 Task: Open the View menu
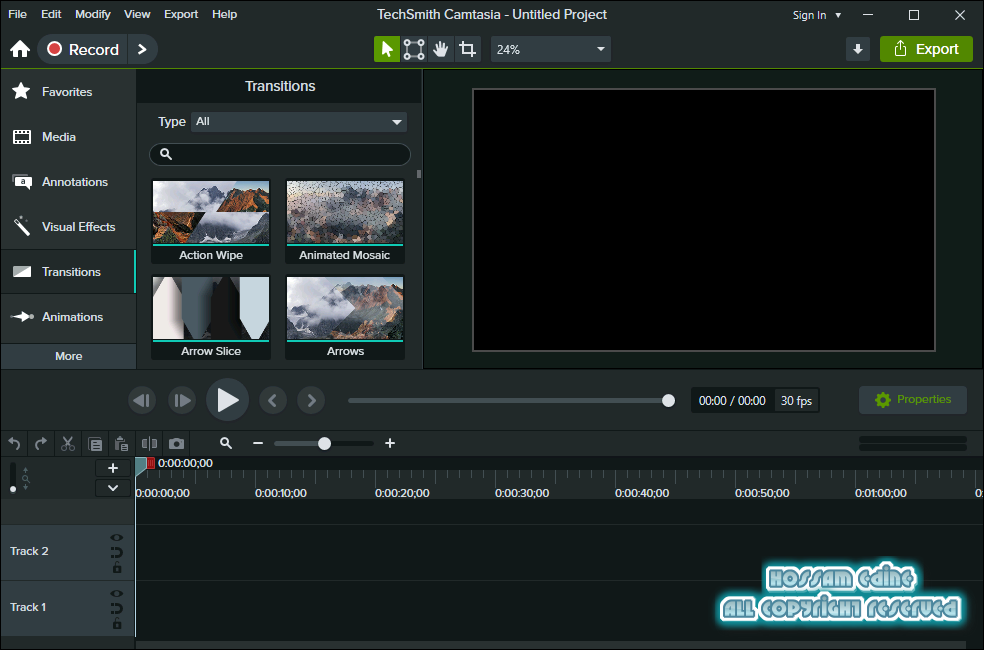(x=137, y=14)
